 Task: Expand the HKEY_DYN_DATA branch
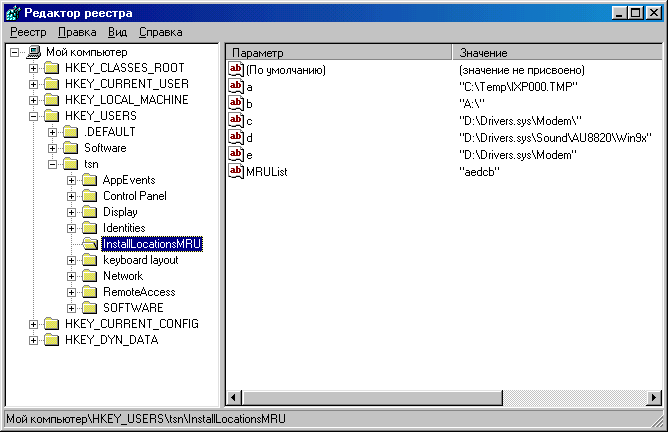coord(34,340)
